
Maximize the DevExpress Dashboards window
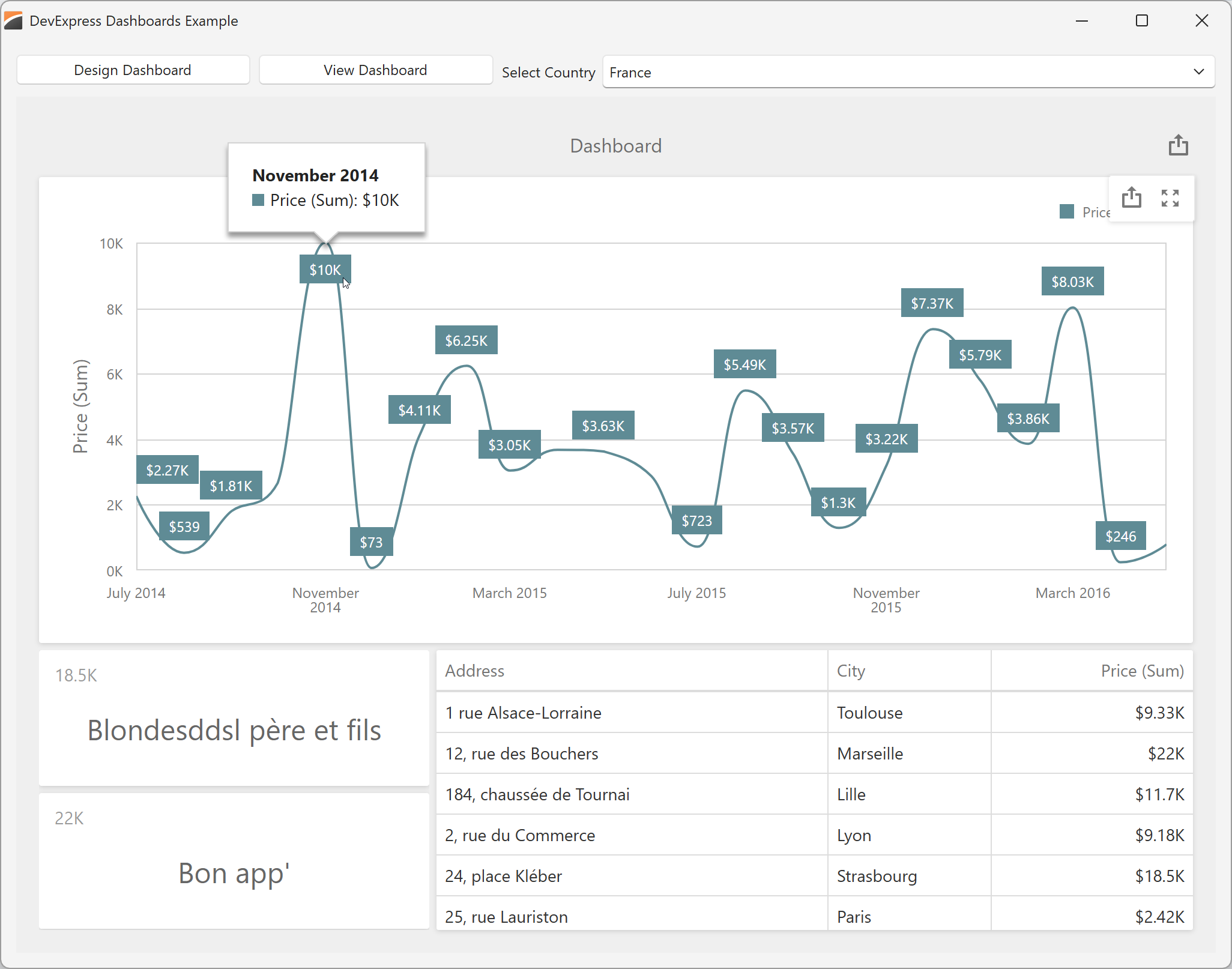1142,21
